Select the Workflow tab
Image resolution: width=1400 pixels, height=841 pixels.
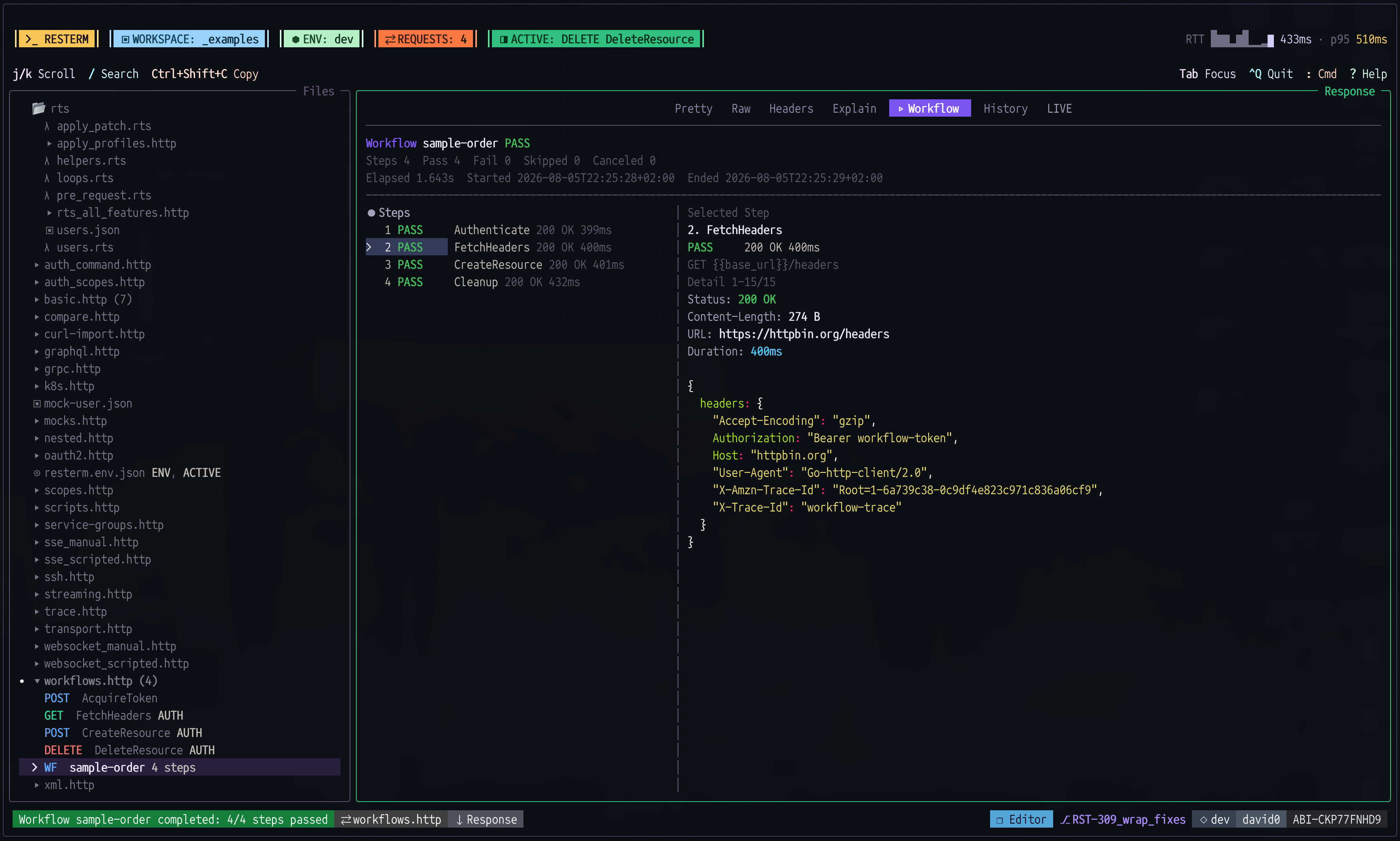point(929,108)
